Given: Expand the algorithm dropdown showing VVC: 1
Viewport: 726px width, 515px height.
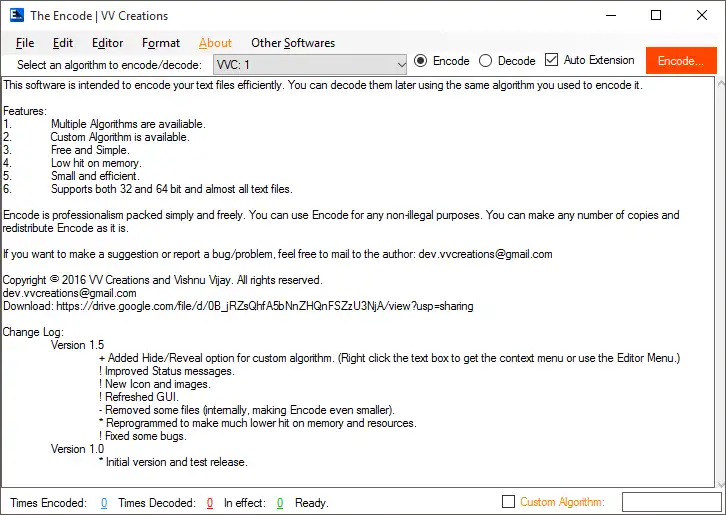Looking at the screenshot, I should tap(310, 64).
